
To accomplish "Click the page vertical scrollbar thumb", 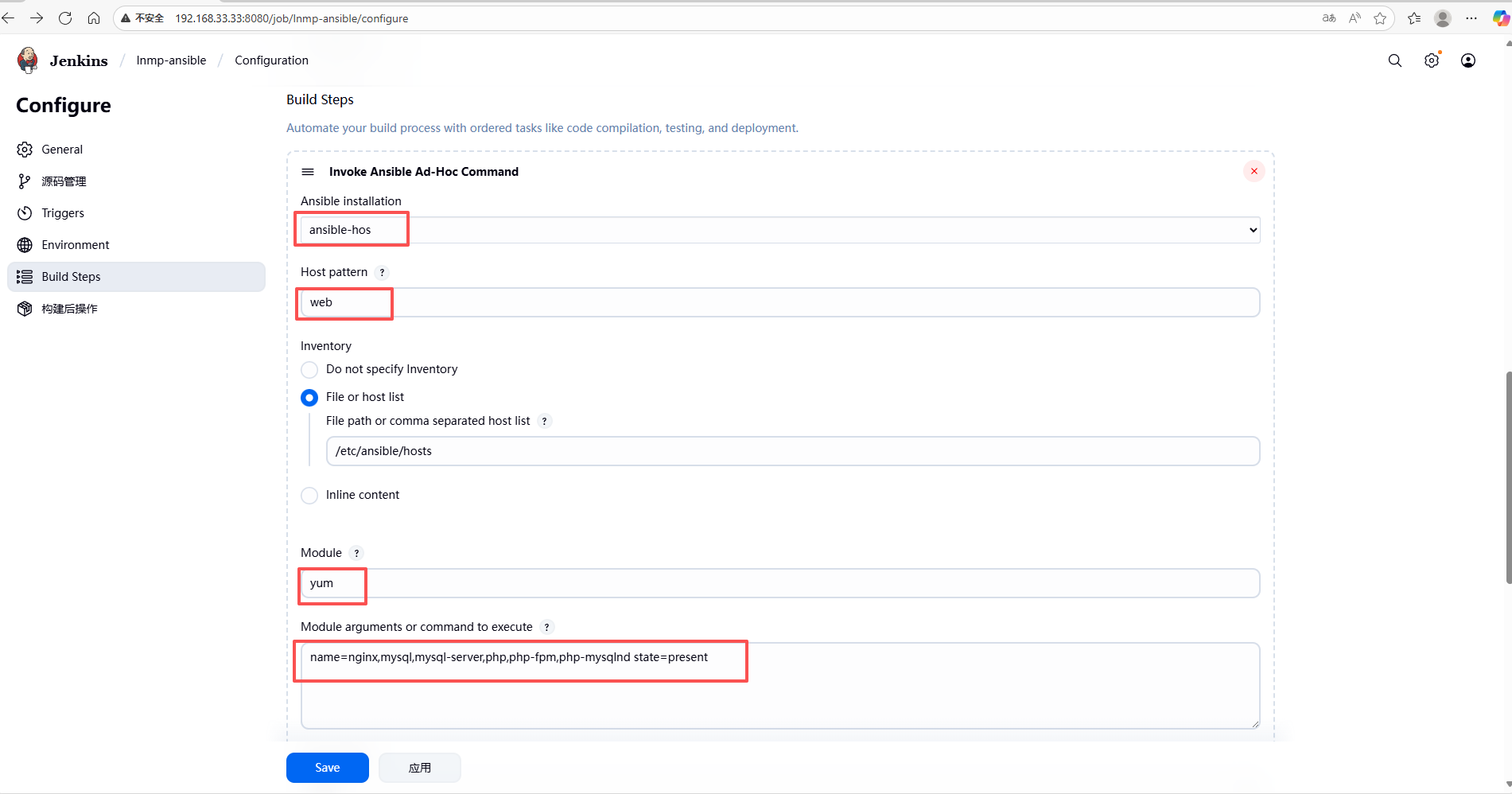I will (1508, 477).
